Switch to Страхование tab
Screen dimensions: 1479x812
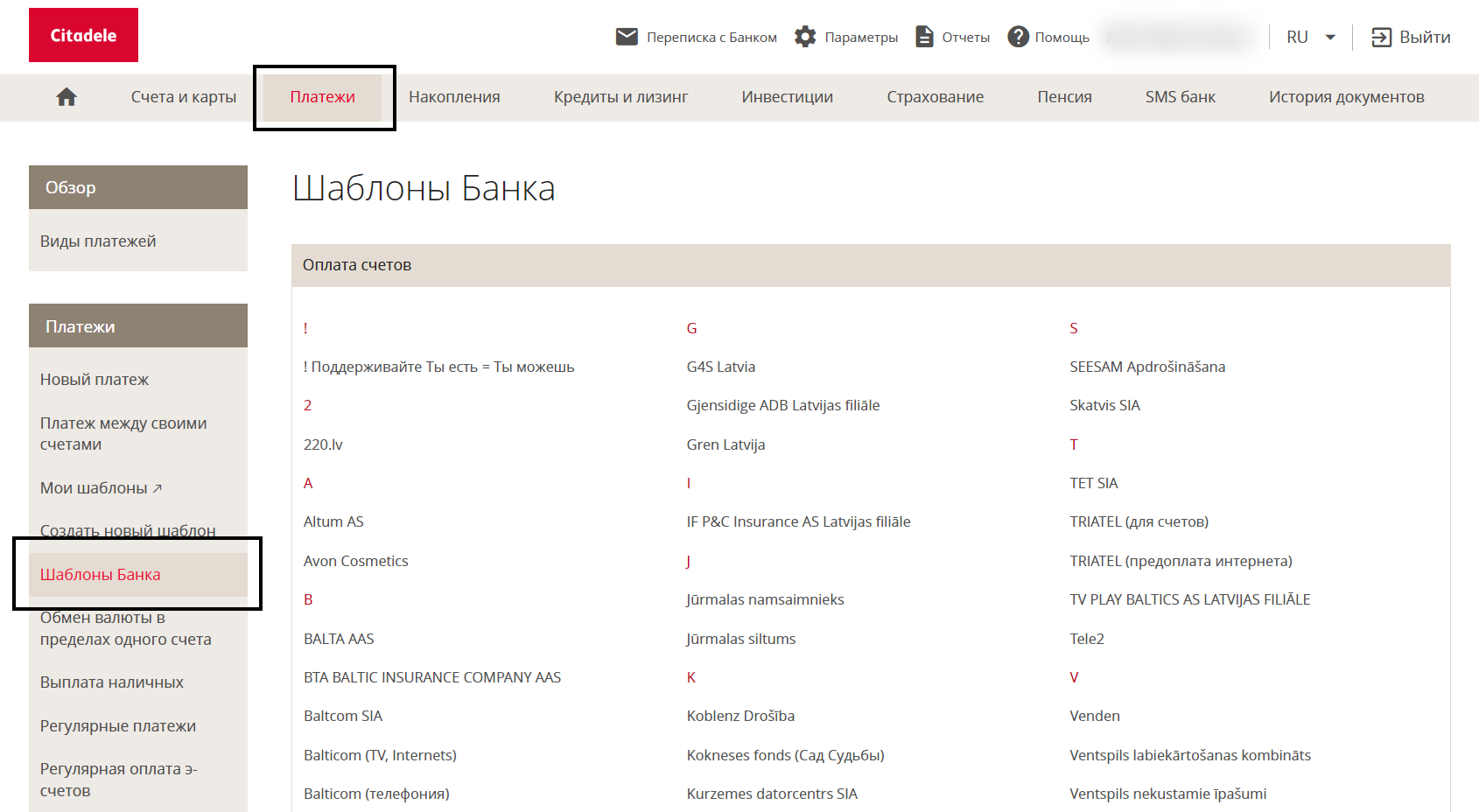[x=935, y=97]
